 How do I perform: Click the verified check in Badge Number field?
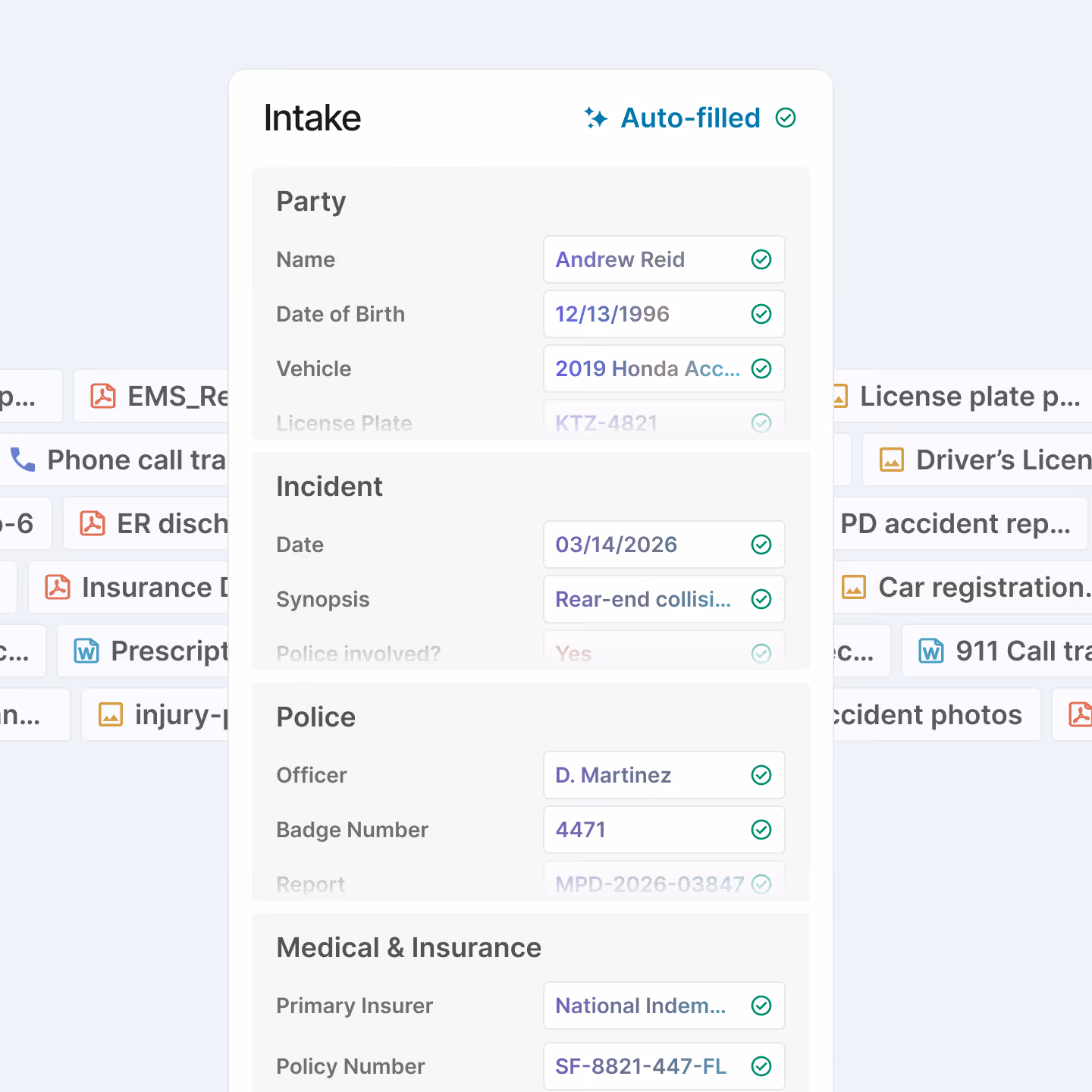(x=761, y=830)
